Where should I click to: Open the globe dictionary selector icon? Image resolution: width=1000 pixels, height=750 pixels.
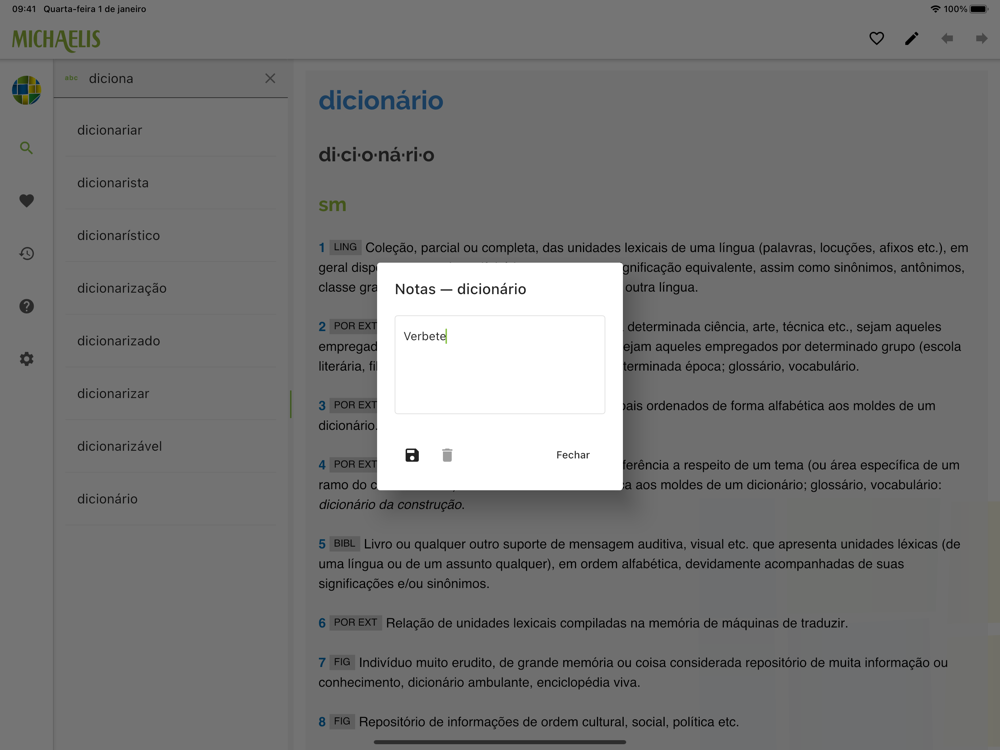click(x=26, y=90)
